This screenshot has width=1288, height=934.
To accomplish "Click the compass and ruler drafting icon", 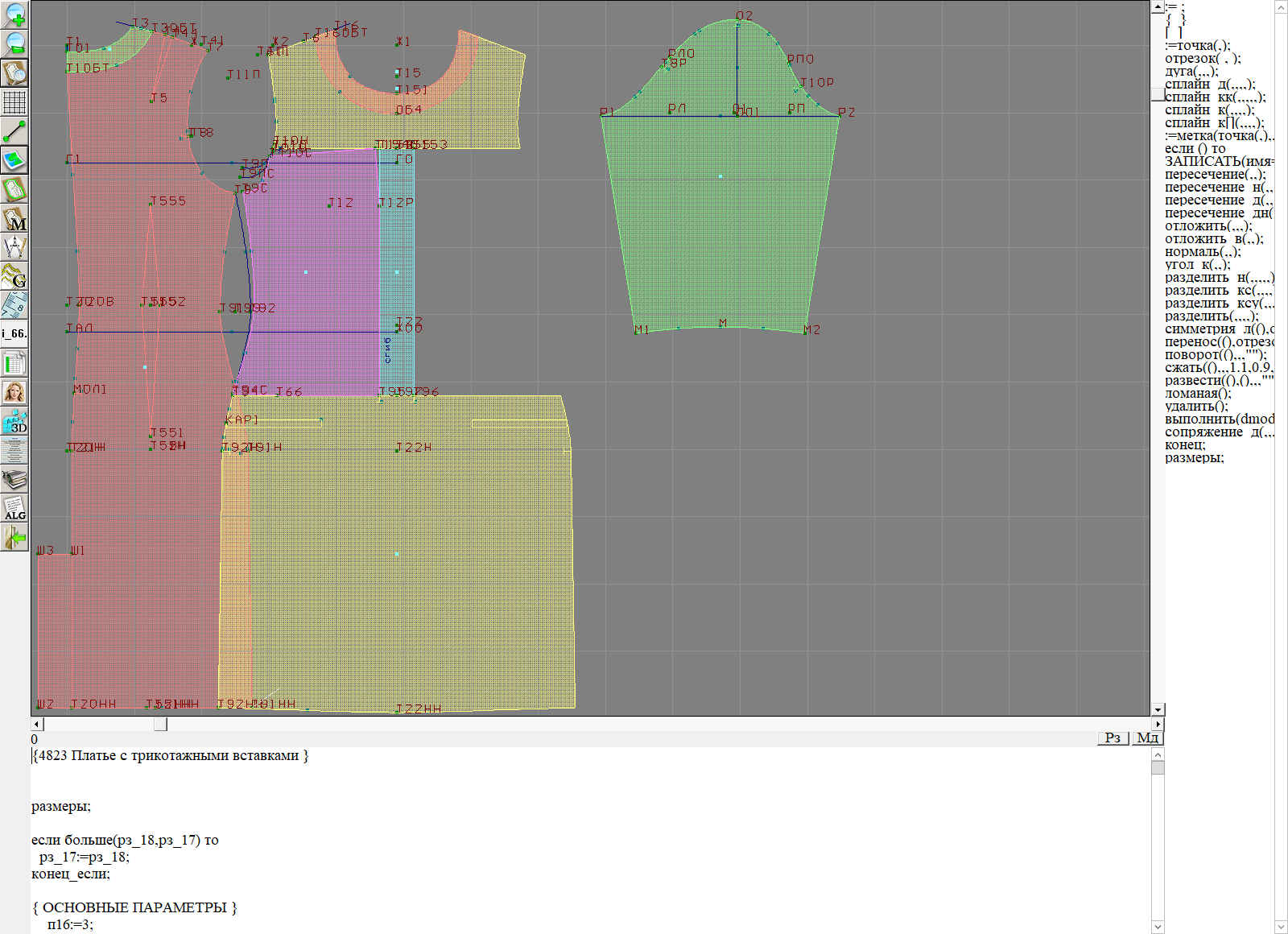I will tap(14, 247).
